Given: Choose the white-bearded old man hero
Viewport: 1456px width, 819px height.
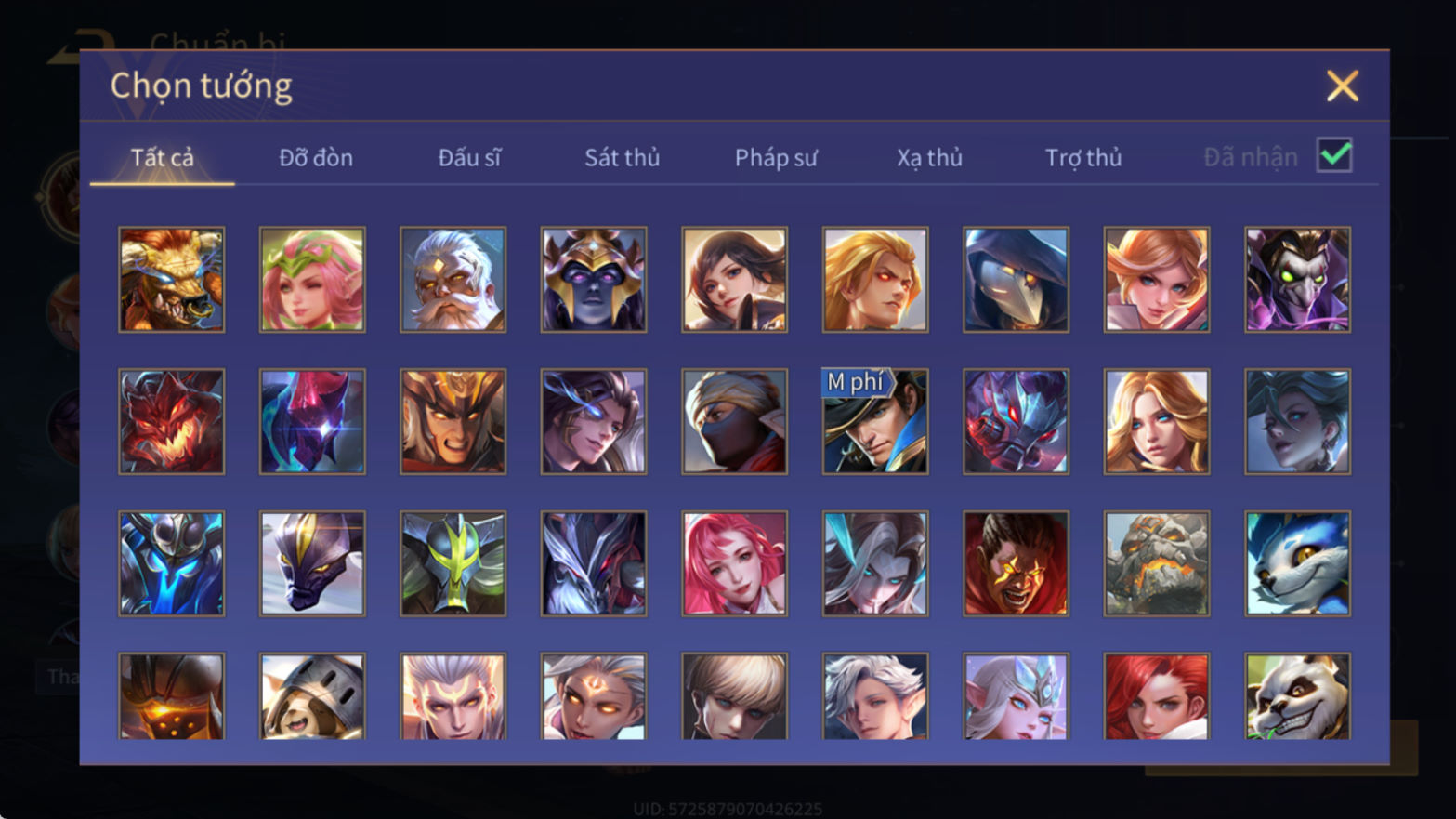Looking at the screenshot, I should (x=453, y=280).
